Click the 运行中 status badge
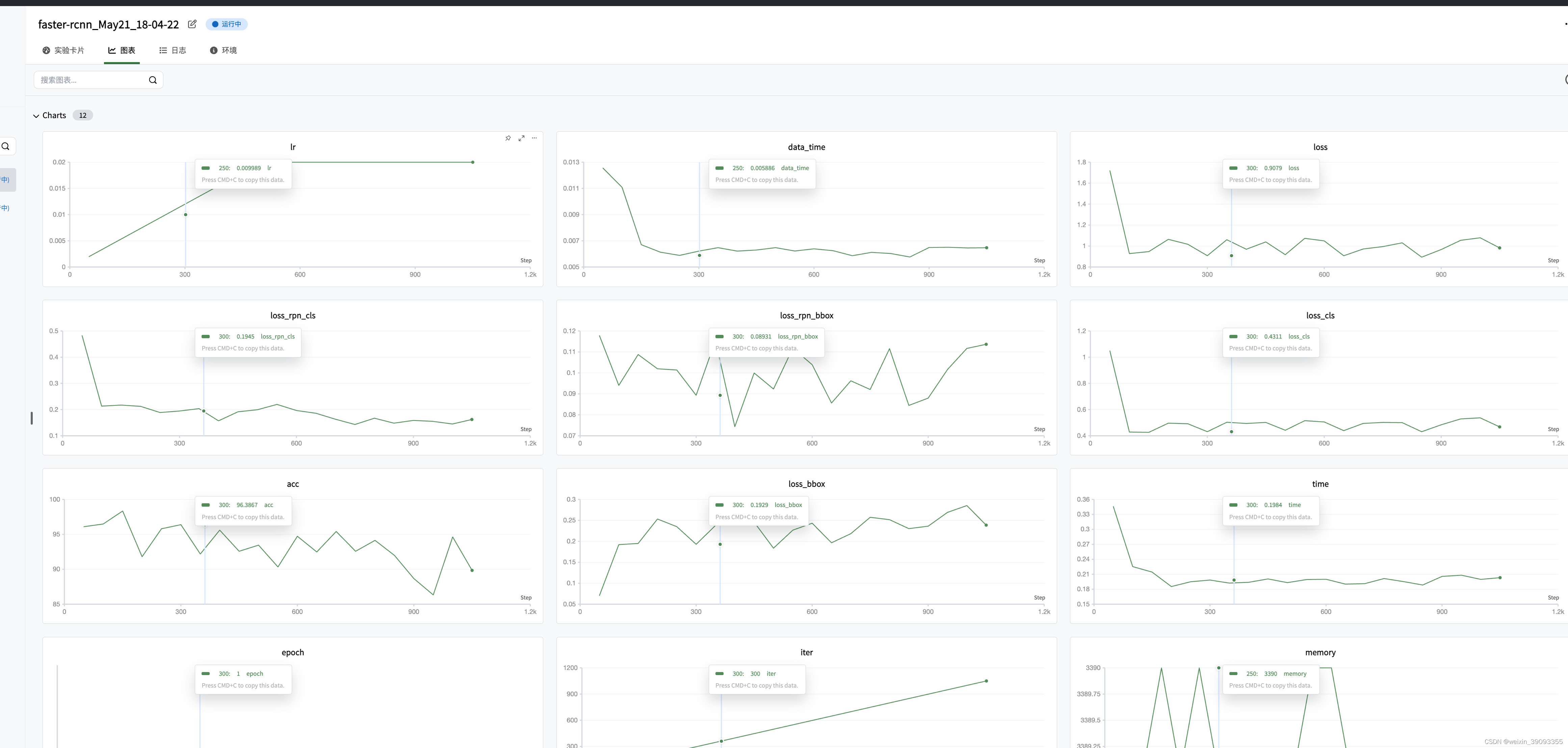 (x=227, y=24)
